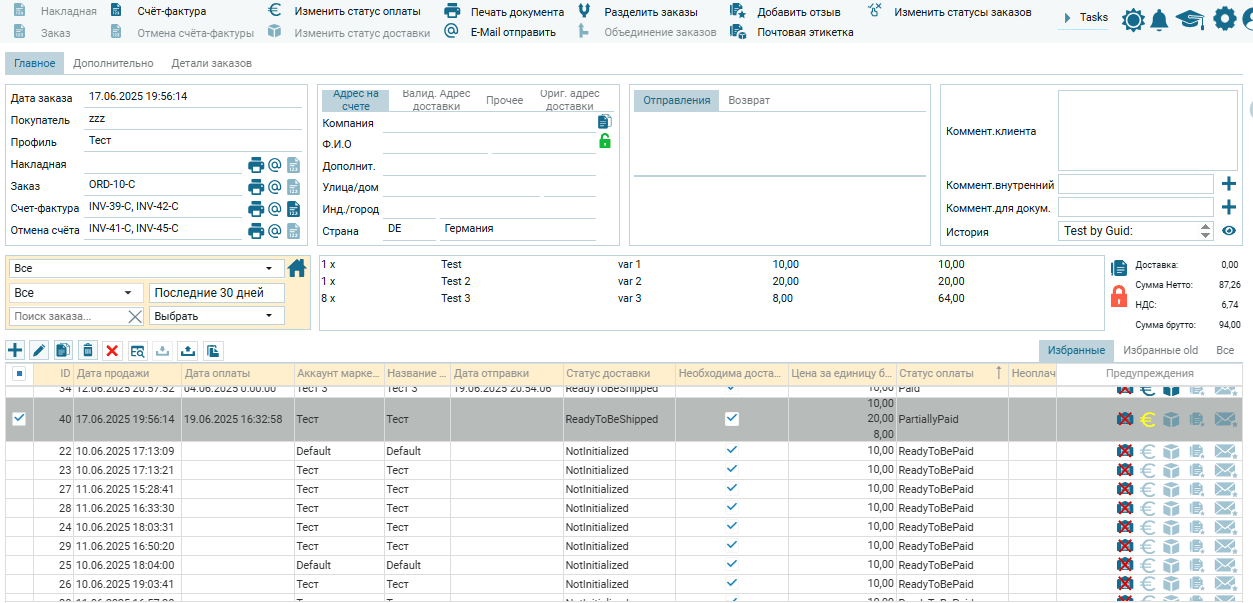Click the red padlock icon near totals
1253x603 pixels.
[1119, 296]
